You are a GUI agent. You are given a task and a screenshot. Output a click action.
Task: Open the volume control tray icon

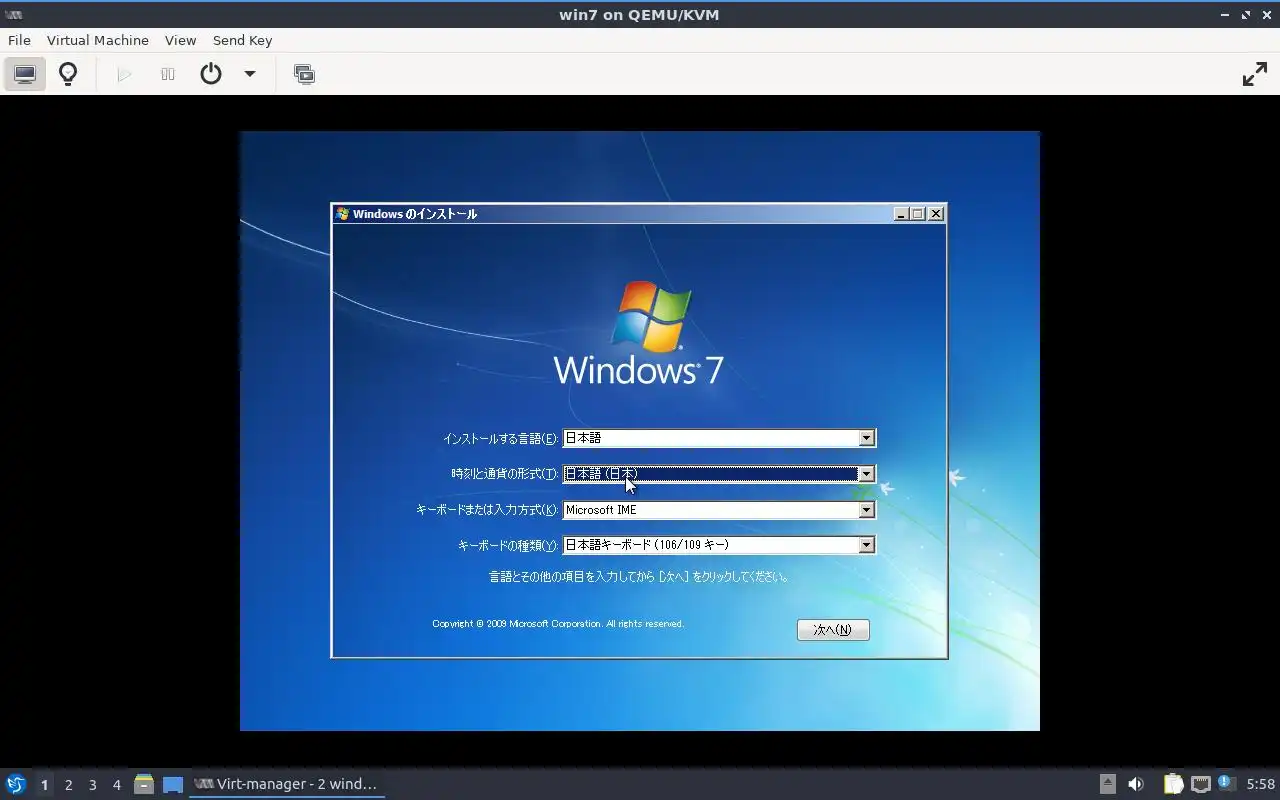coord(1136,784)
